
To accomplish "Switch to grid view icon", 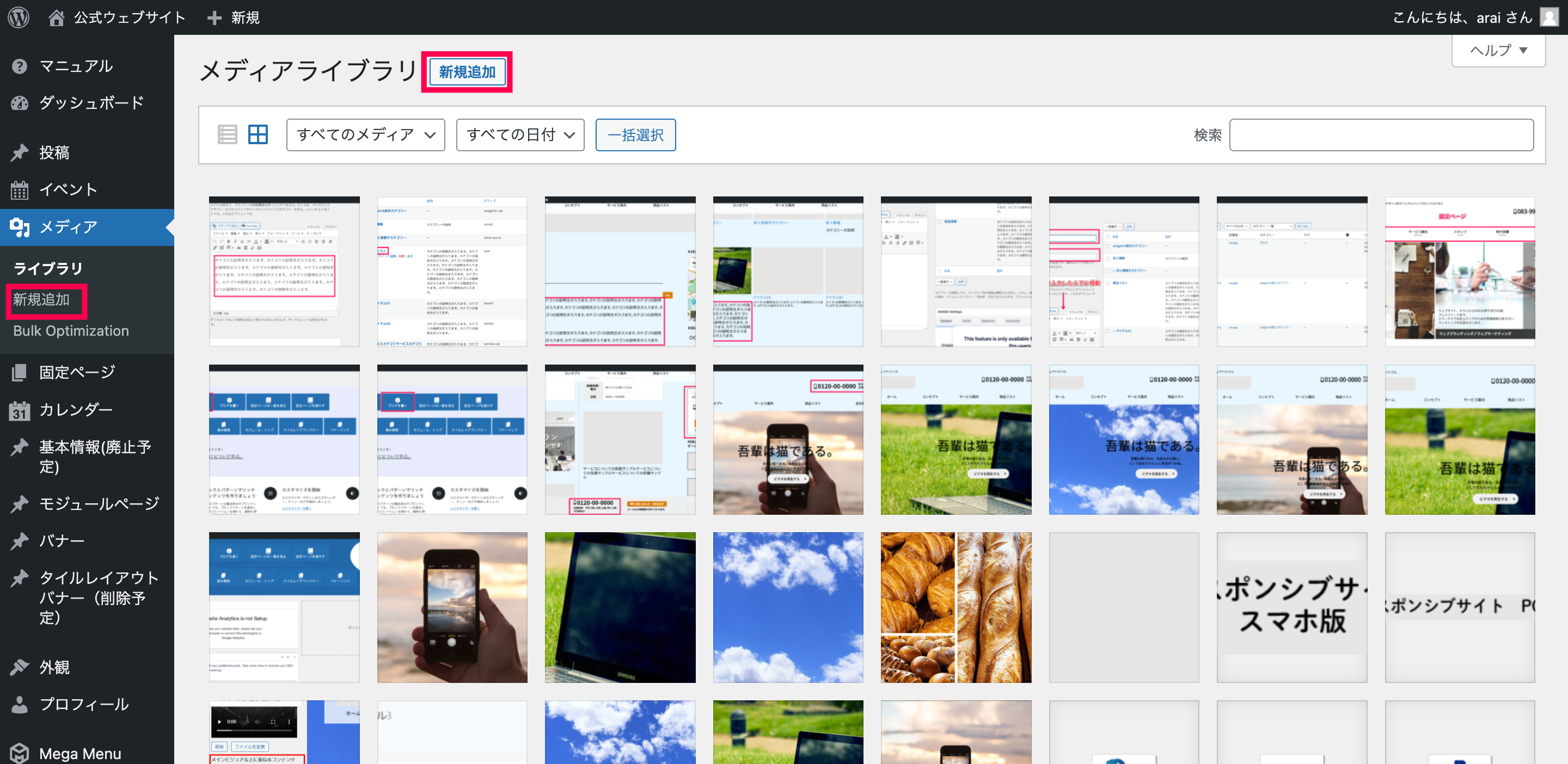I will 258,134.
